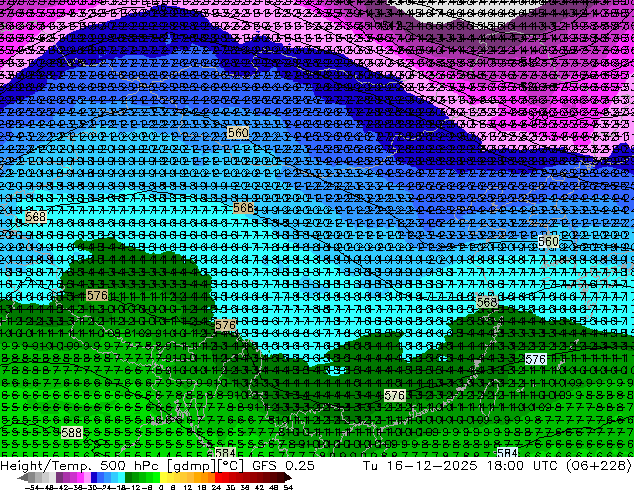Screen dimensions: 634x490
Task: Click the gray left arrow end of color scale
Action: click(23, 478)
